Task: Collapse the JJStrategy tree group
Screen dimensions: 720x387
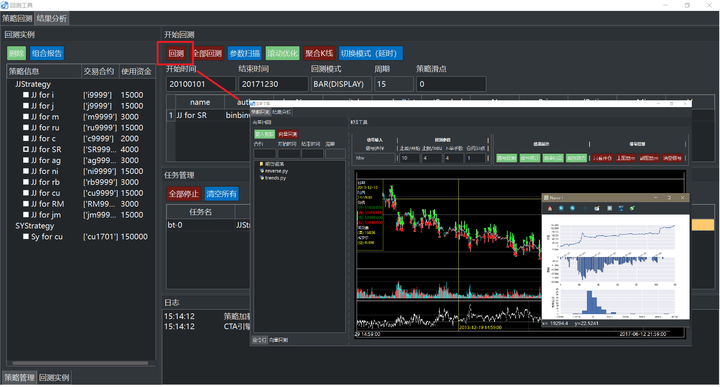Action: coord(33,84)
